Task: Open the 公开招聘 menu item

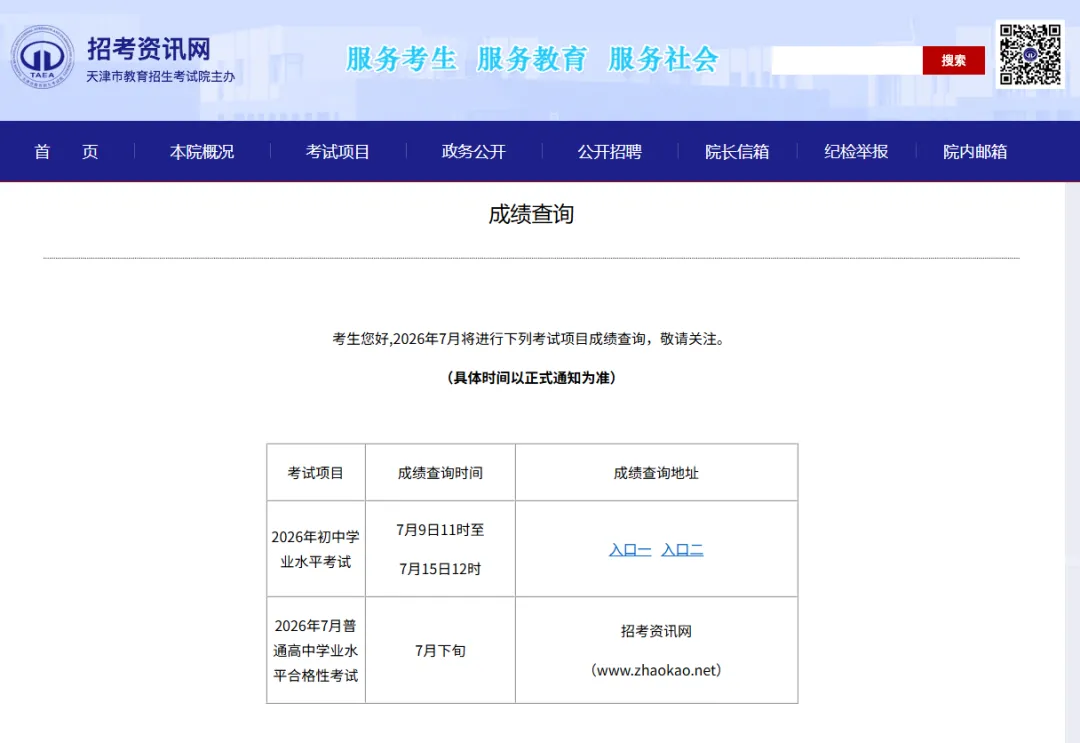Action: point(610,151)
